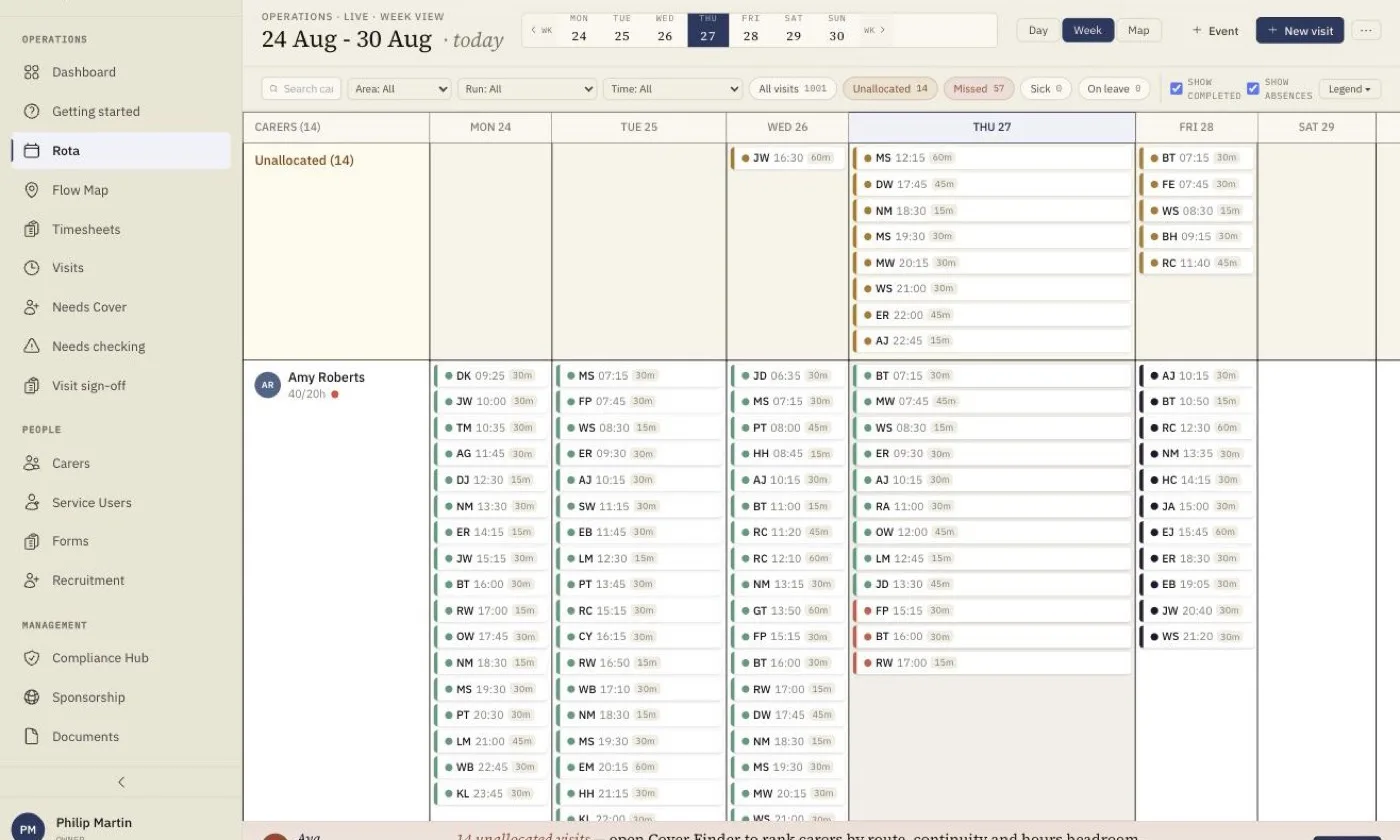
Task: Select the All visits 1001 filter
Action: [792, 89]
